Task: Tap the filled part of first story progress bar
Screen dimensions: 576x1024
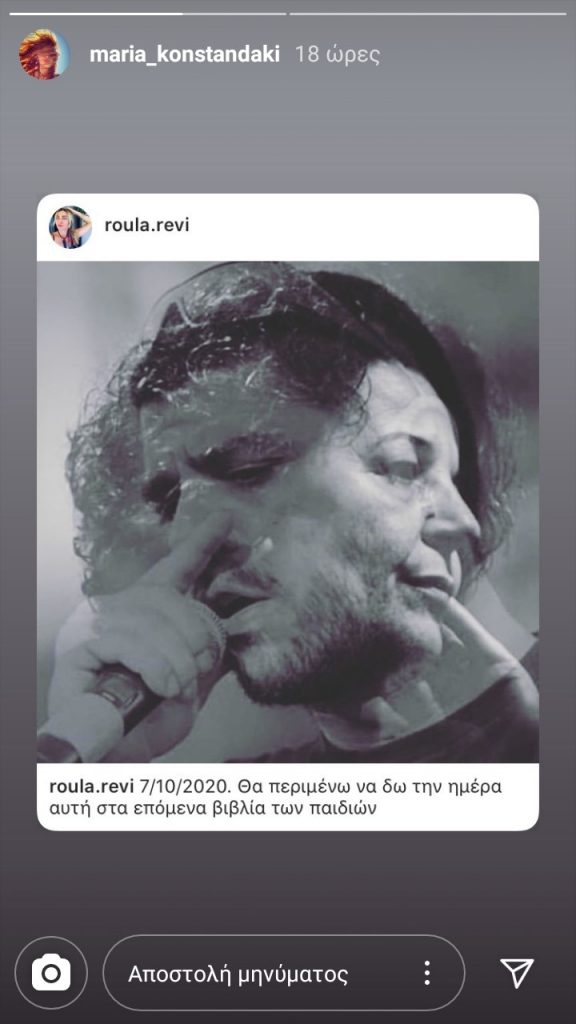Action: (x=96, y=14)
